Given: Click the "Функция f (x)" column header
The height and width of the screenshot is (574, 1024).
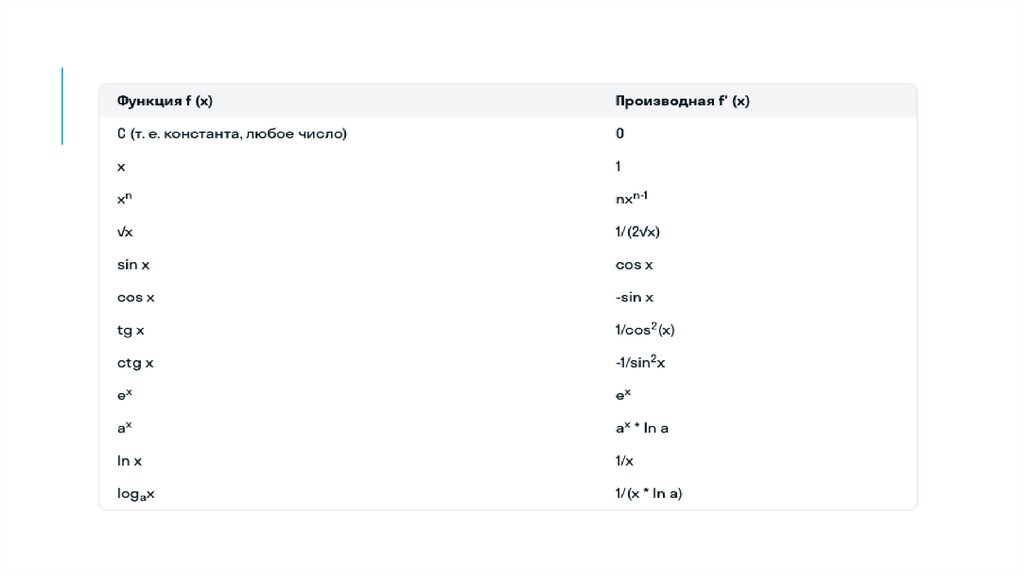Looking at the screenshot, I should point(165,101).
